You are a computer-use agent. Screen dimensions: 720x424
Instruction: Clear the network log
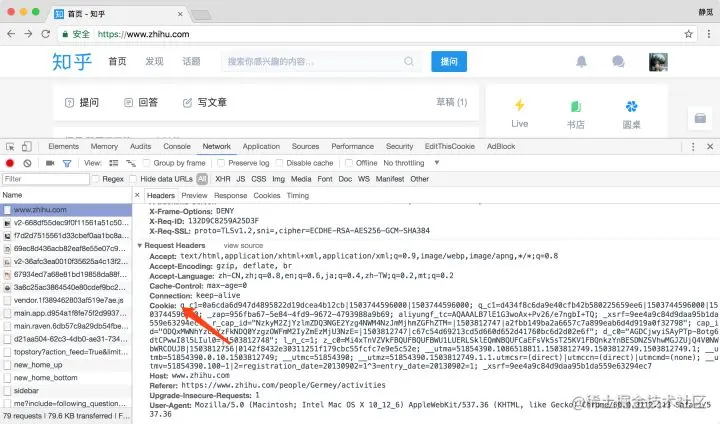pos(28,163)
